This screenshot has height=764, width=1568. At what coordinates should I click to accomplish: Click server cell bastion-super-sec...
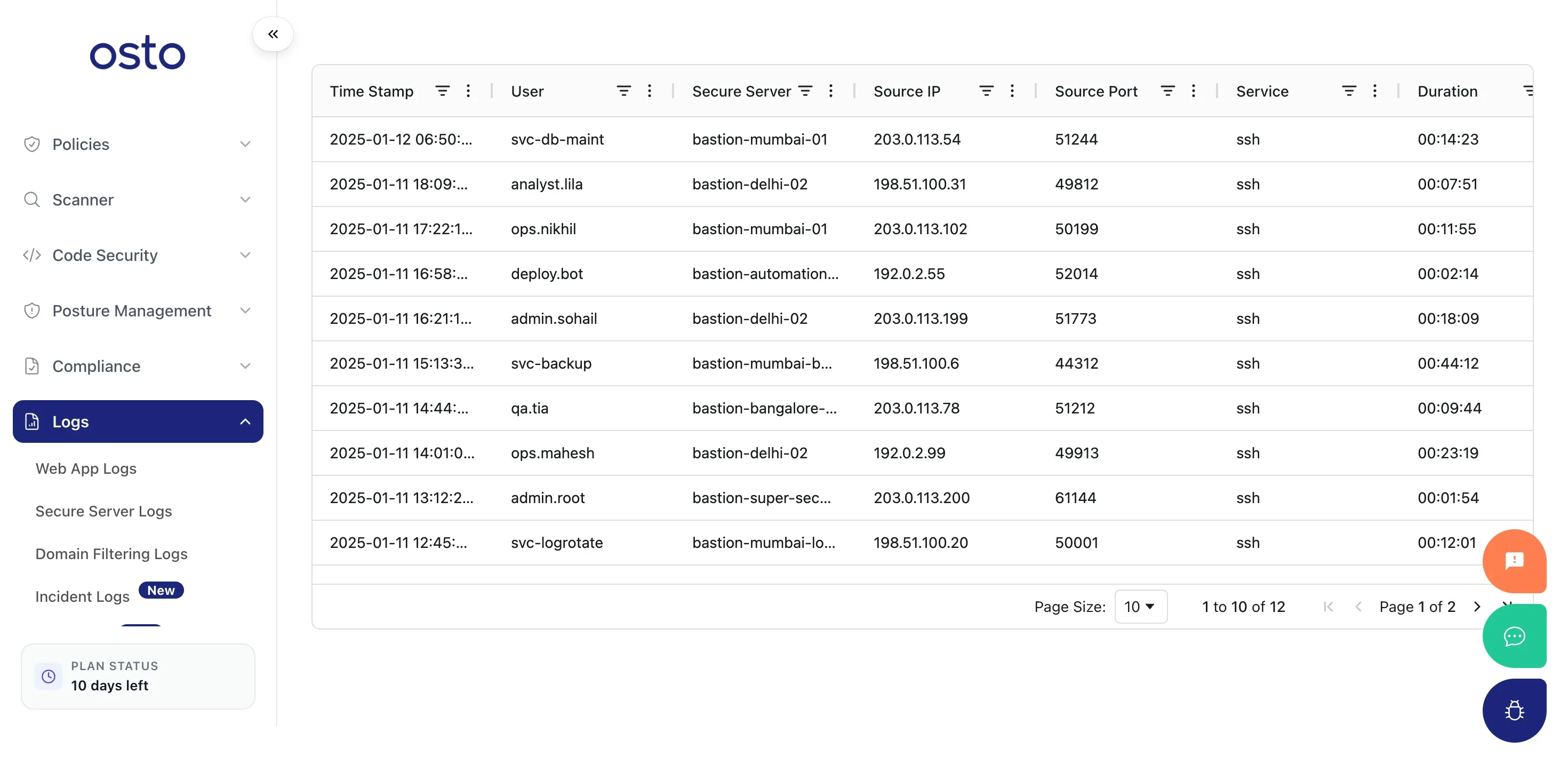click(762, 497)
